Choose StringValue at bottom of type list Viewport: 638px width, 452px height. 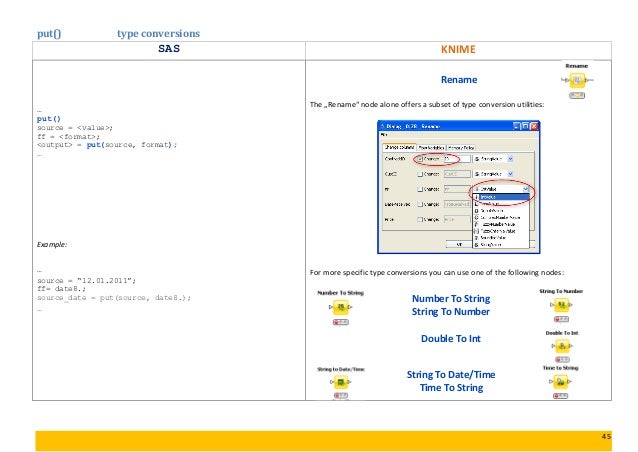pyautogui.click(x=501, y=245)
